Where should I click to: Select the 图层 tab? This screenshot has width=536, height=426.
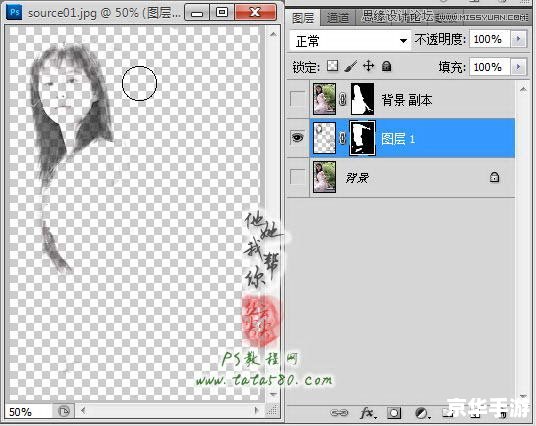click(x=303, y=18)
